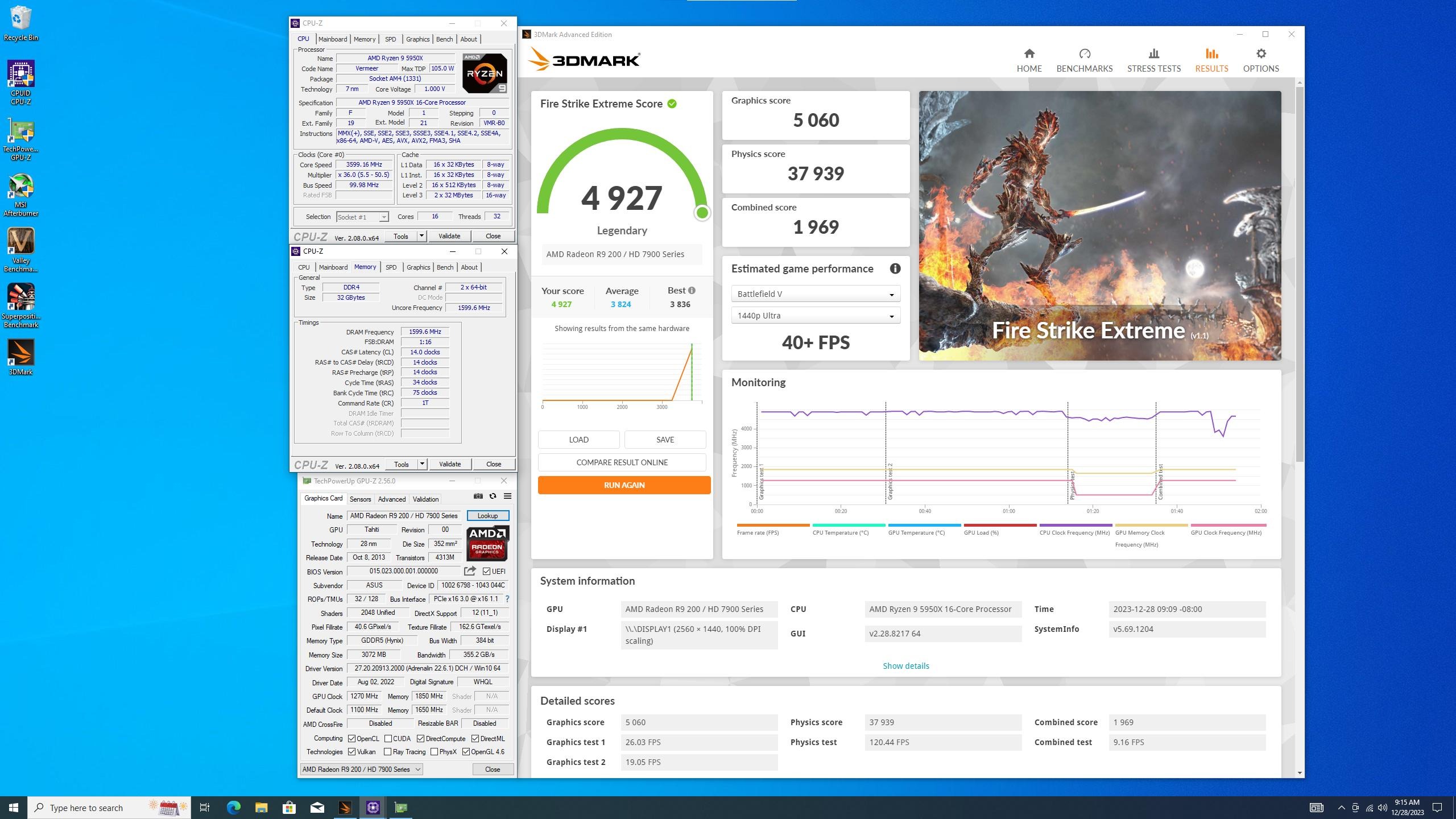Toggle the DirectCompute checkbox
The width and height of the screenshot is (1456, 819).
click(420, 738)
